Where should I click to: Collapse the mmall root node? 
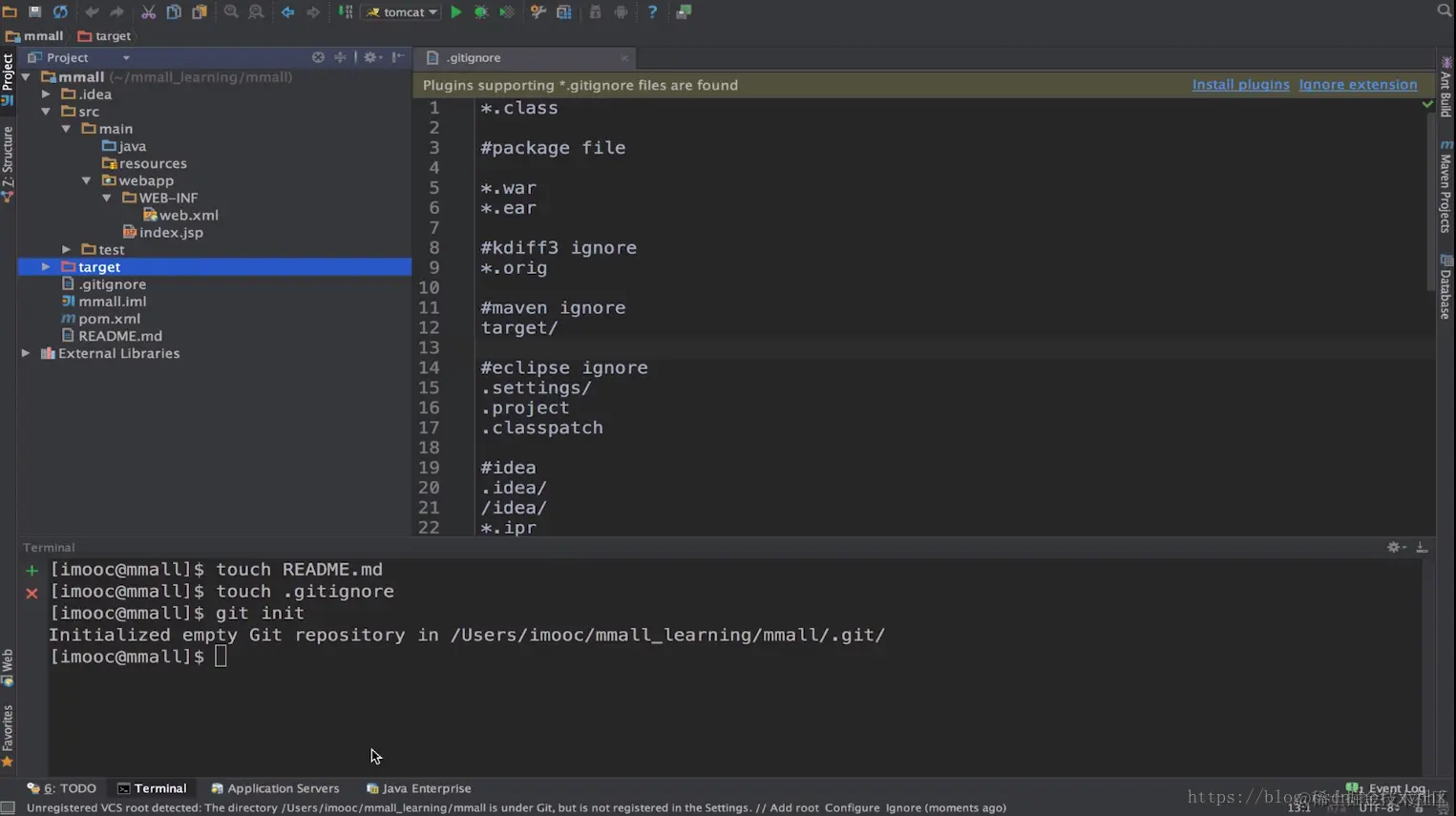click(x=26, y=76)
